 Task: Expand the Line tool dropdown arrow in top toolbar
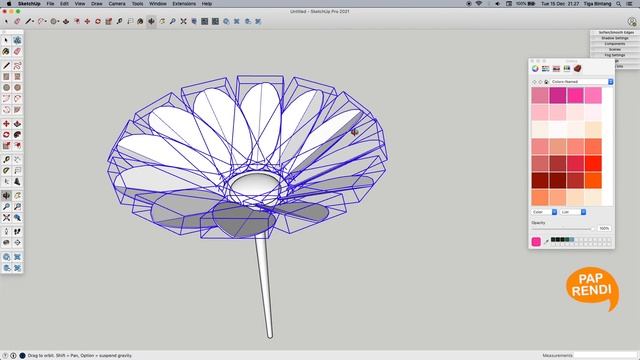33,22
